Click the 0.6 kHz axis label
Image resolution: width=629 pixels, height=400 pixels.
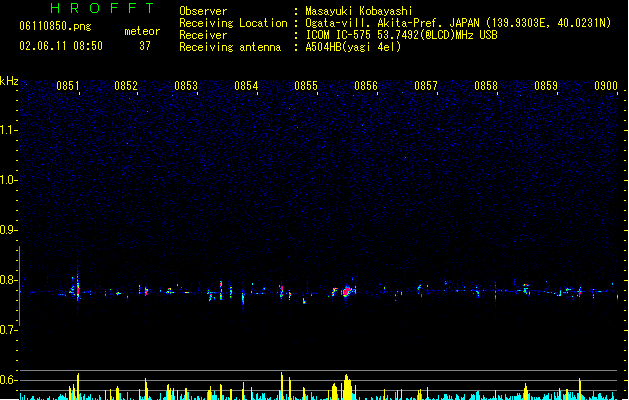coord(8,380)
